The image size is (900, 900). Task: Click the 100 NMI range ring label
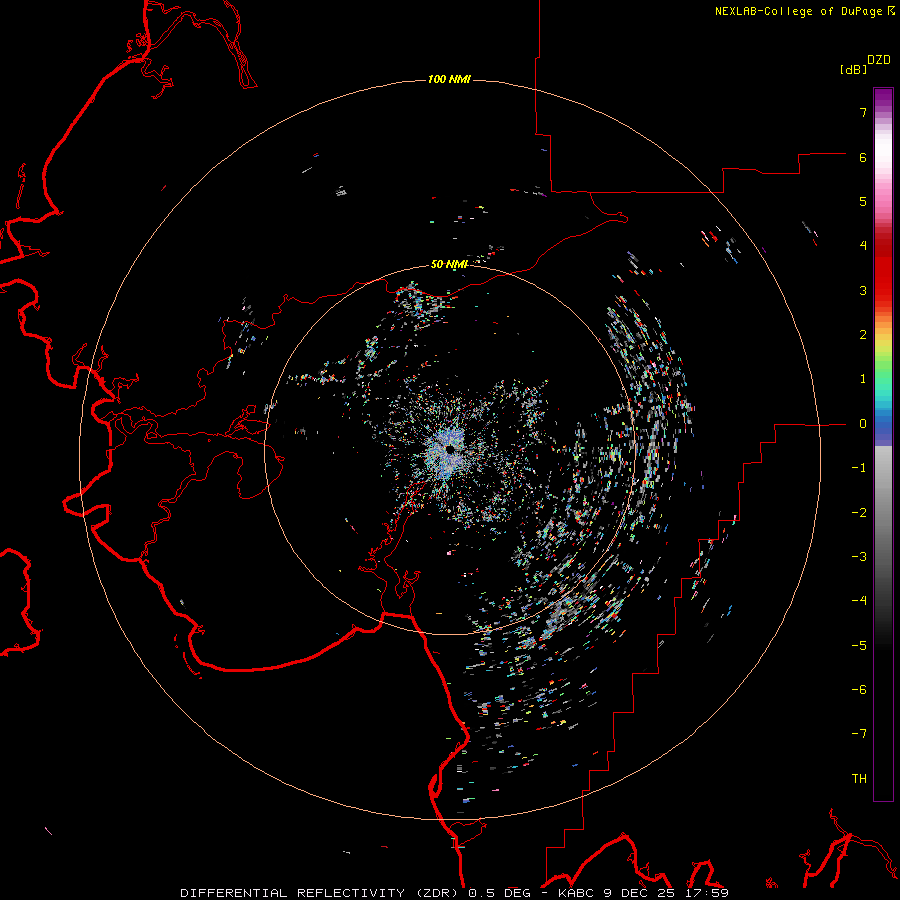click(x=449, y=79)
